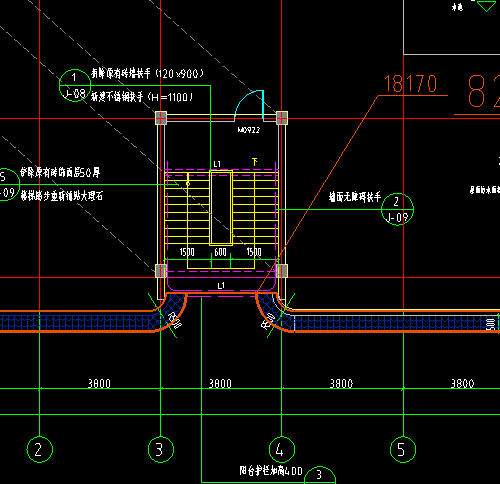Click the M0922 door label
The width and height of the screenshot is (500, 484).
249,130
